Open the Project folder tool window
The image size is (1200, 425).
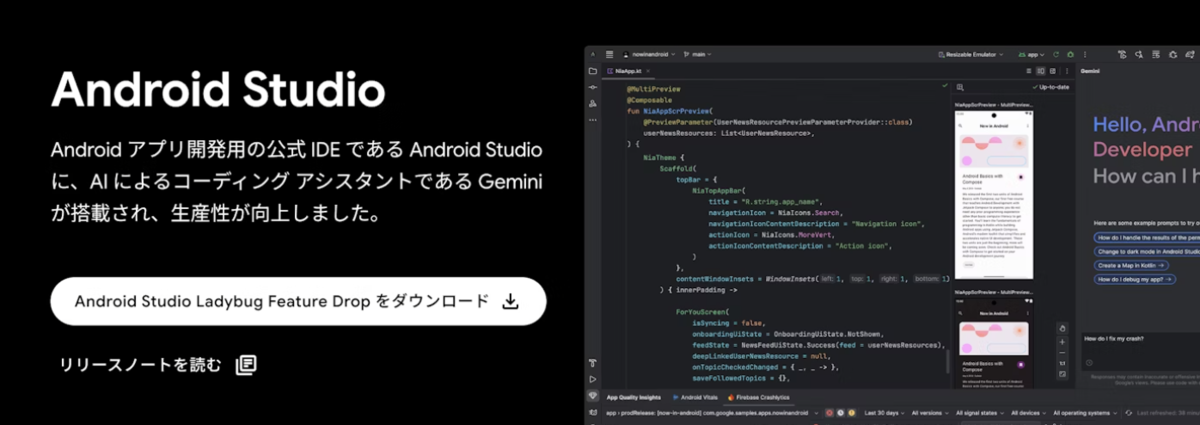(x=593, y=71)
